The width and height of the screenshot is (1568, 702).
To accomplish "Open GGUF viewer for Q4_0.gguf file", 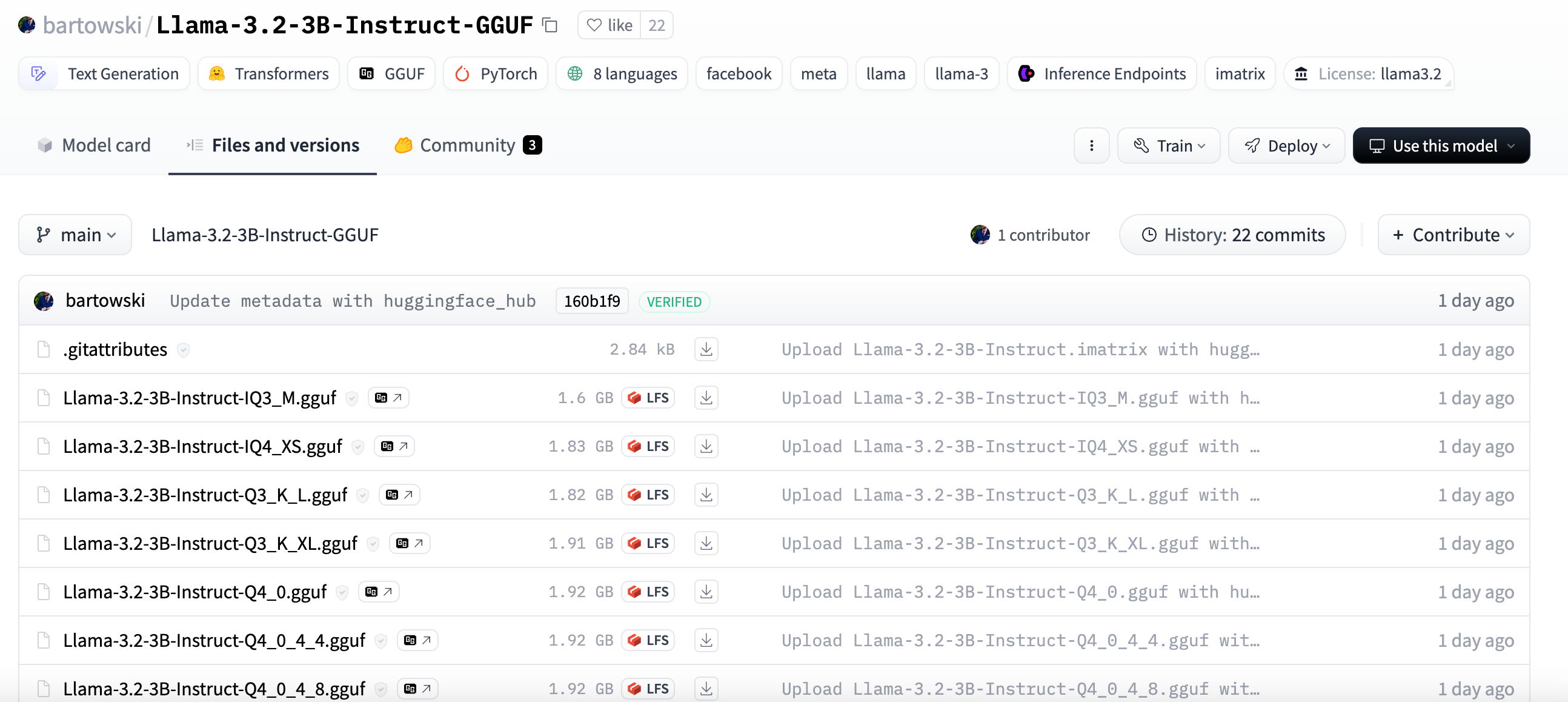I will click(379, 592).
